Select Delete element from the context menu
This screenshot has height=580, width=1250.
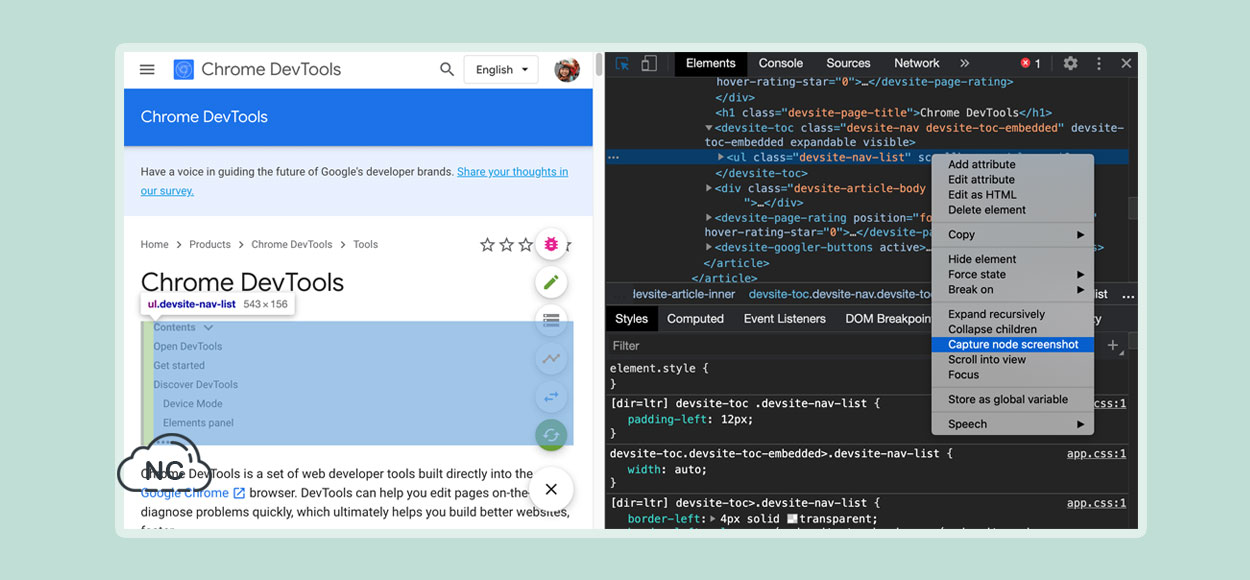1013,210
